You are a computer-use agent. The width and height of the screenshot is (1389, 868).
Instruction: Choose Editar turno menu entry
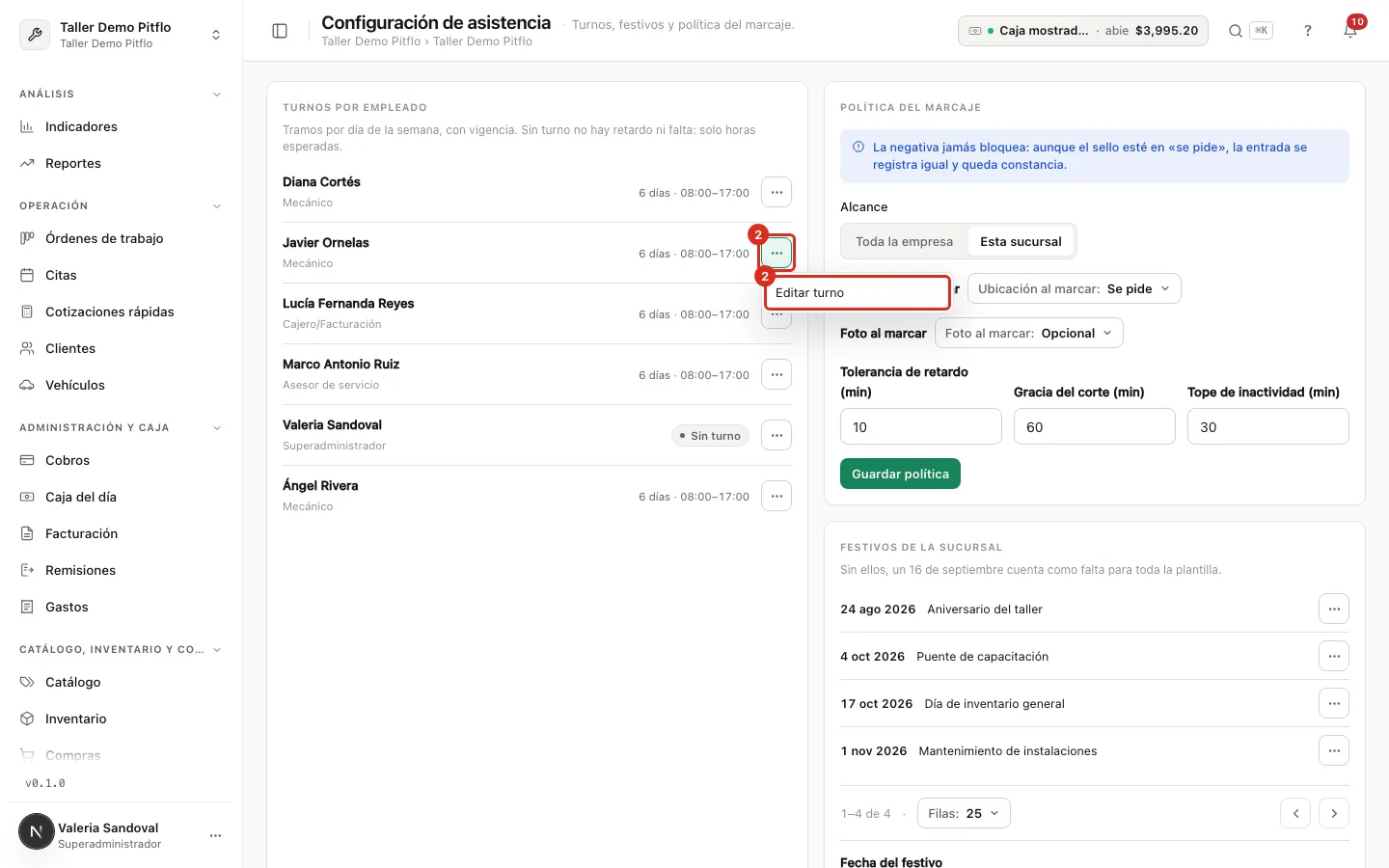click(858, 292)
